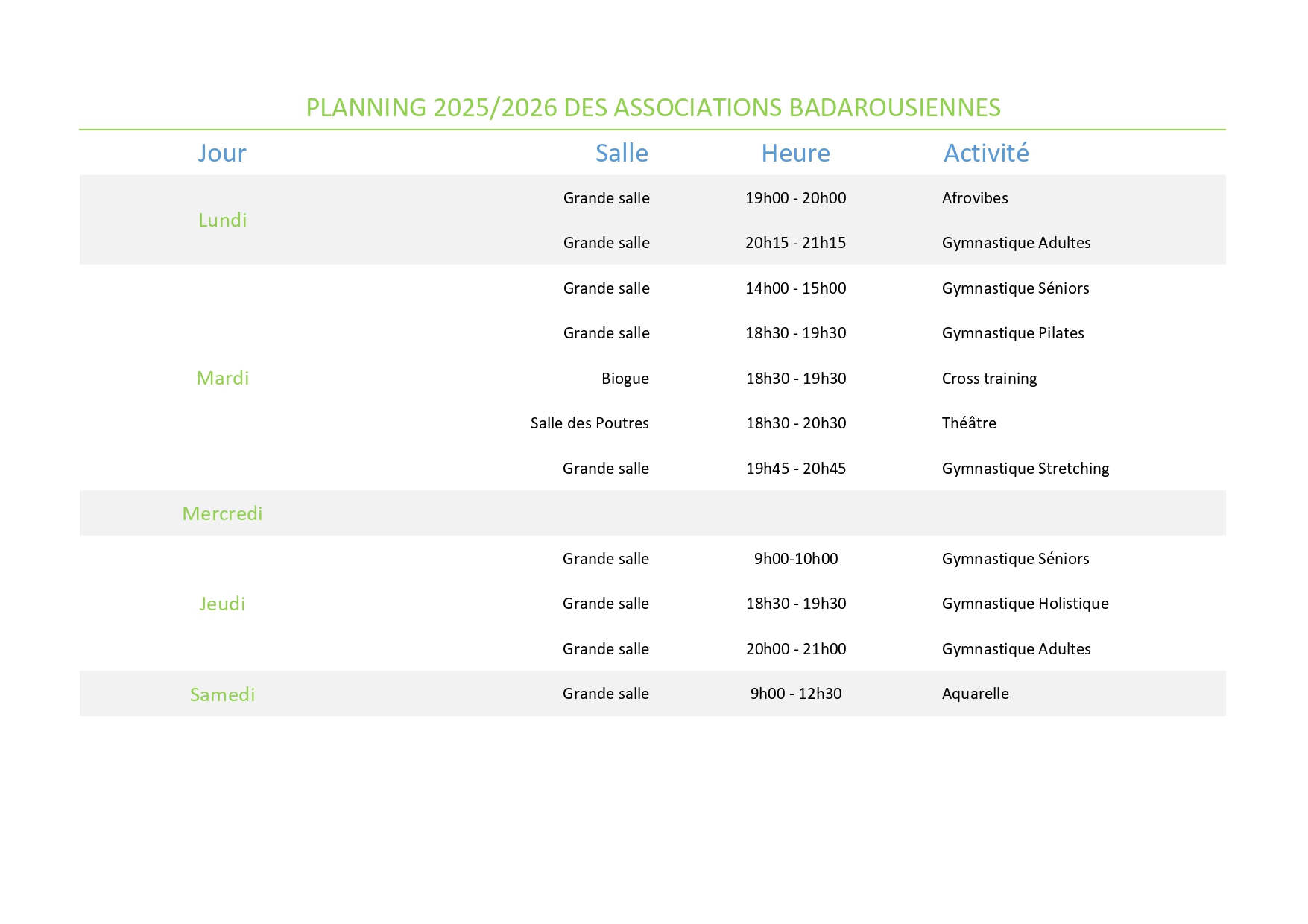Click the Cross training activity

point(989,379)
